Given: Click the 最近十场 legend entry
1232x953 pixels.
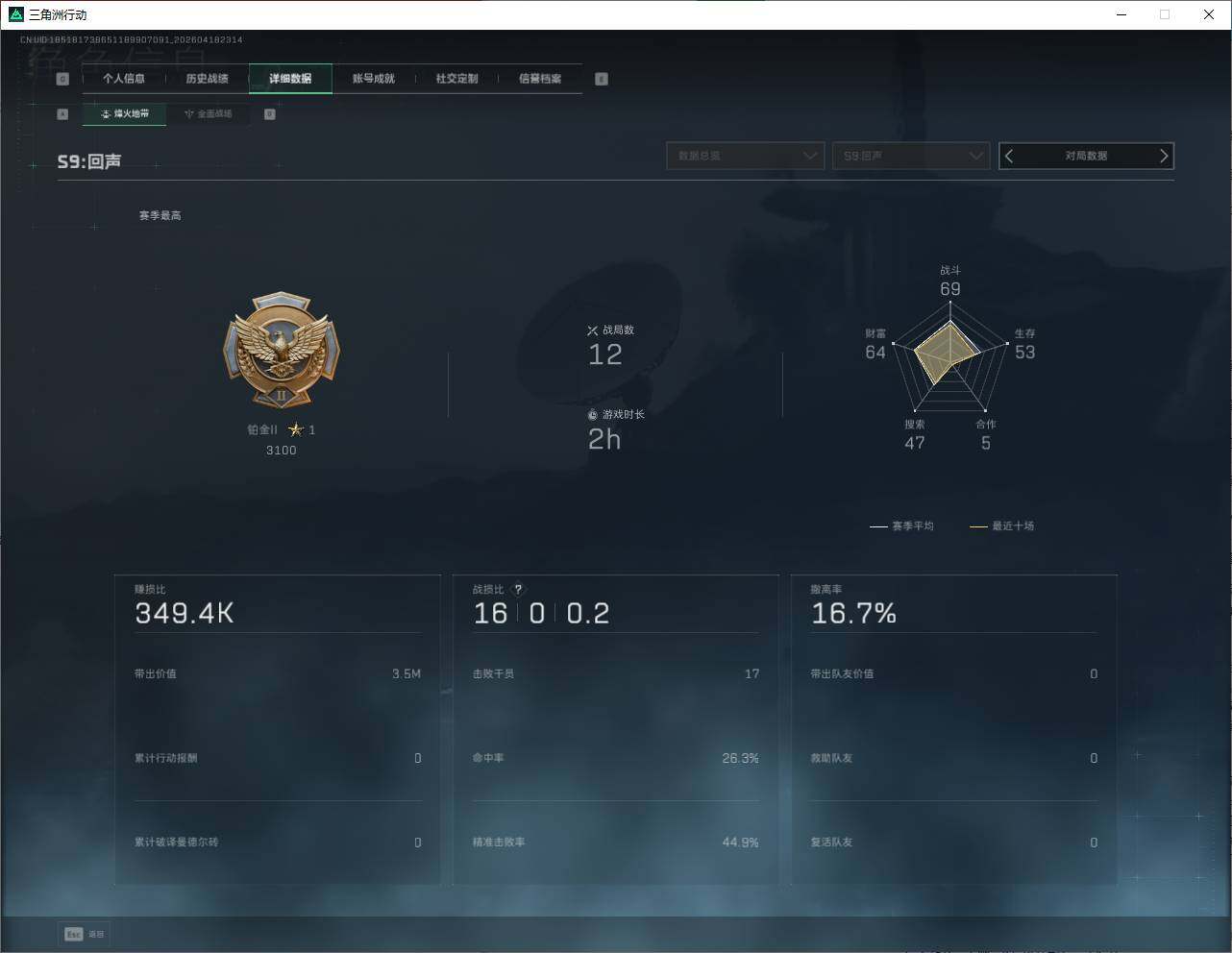Looking at the screenshot, I should [x=1002, y=526].
